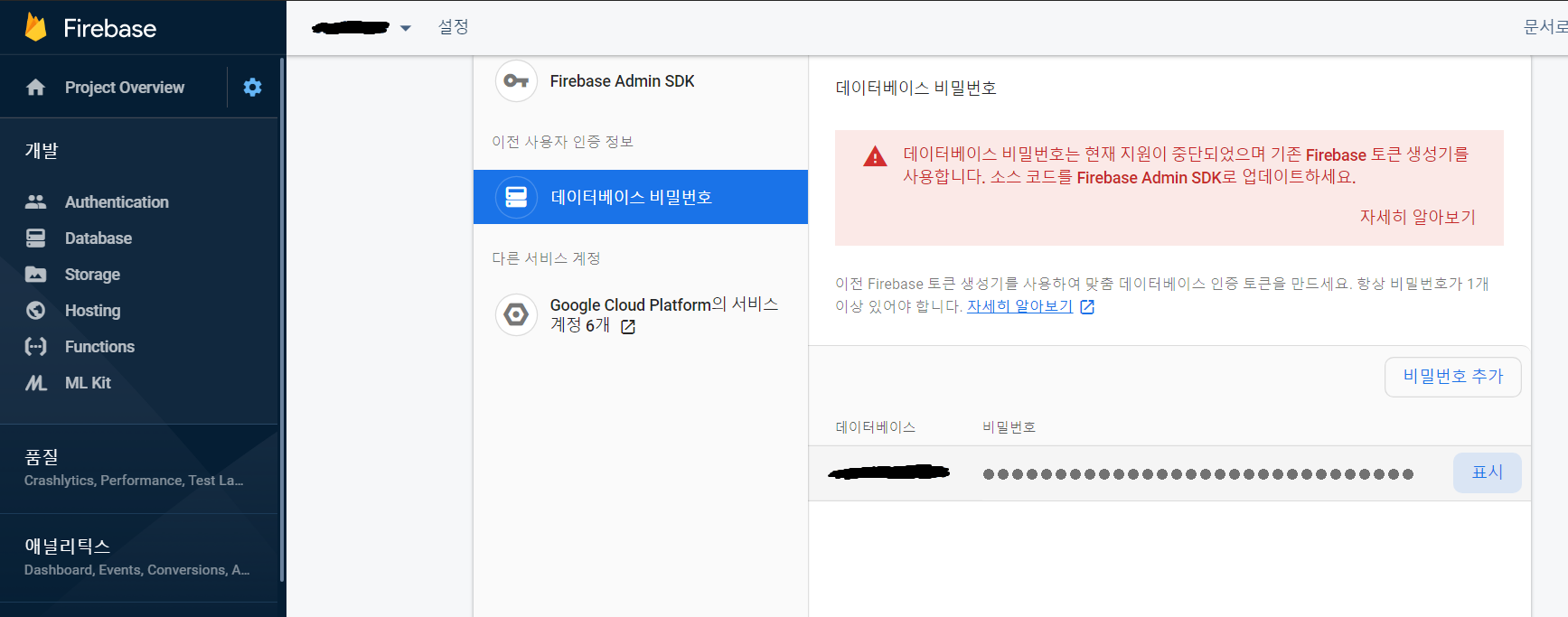Click the Project Overview home icon
The width and height of the screenshot is (1568, 617).
(x=35, y=87)
